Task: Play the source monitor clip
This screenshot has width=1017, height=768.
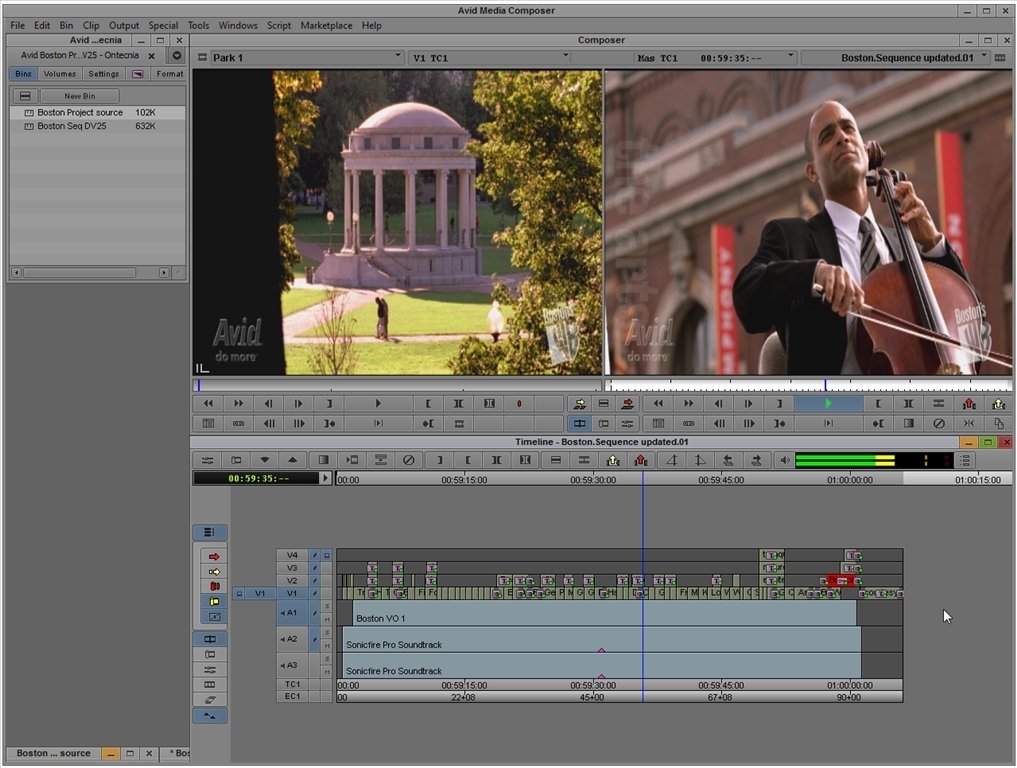Action: (x=378, y=403)
